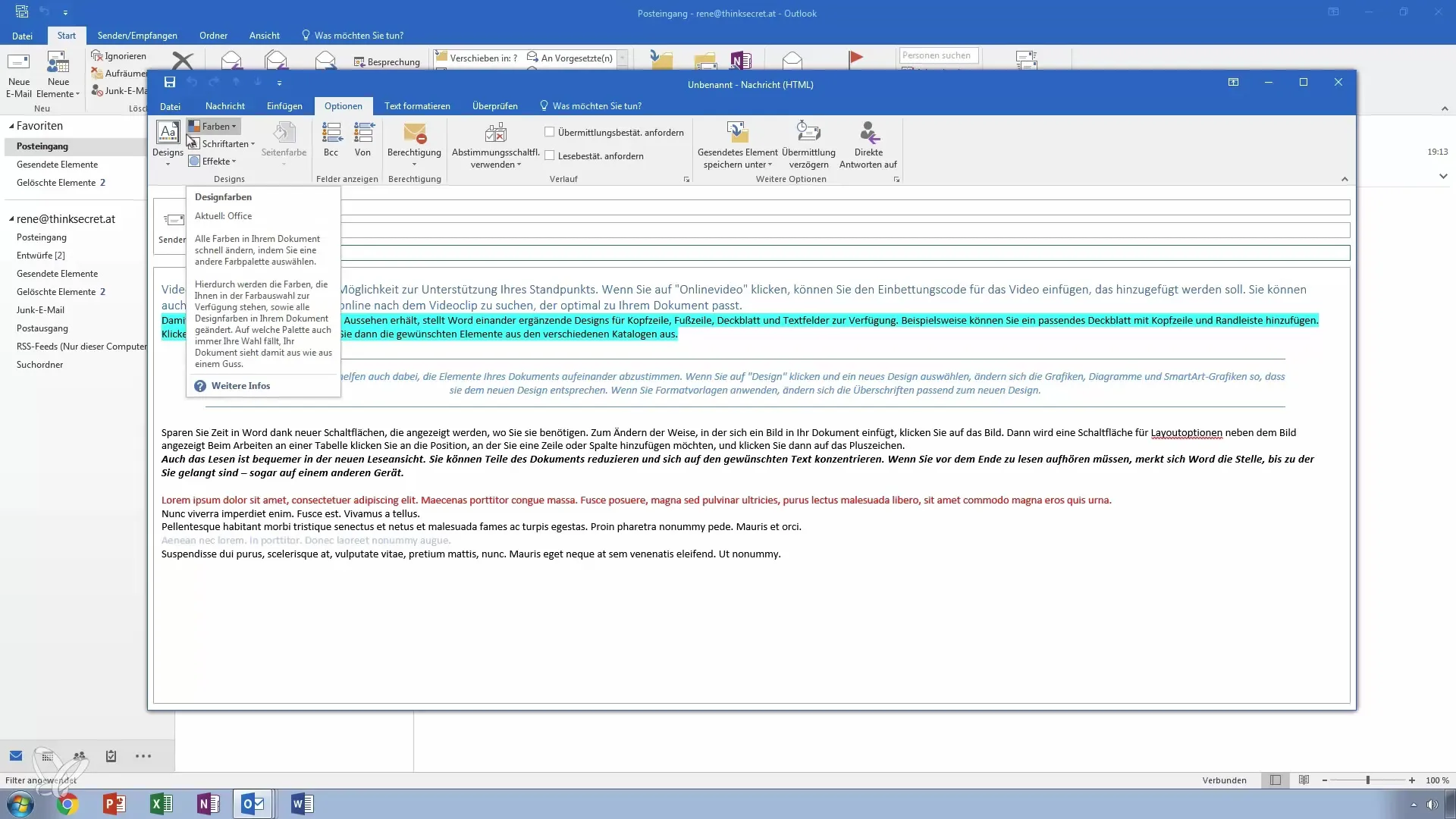Launch PowerPoint from the taskbar
Image resolution: width=1456 pixels, height=819 pixels.
(x=114, y=804)
